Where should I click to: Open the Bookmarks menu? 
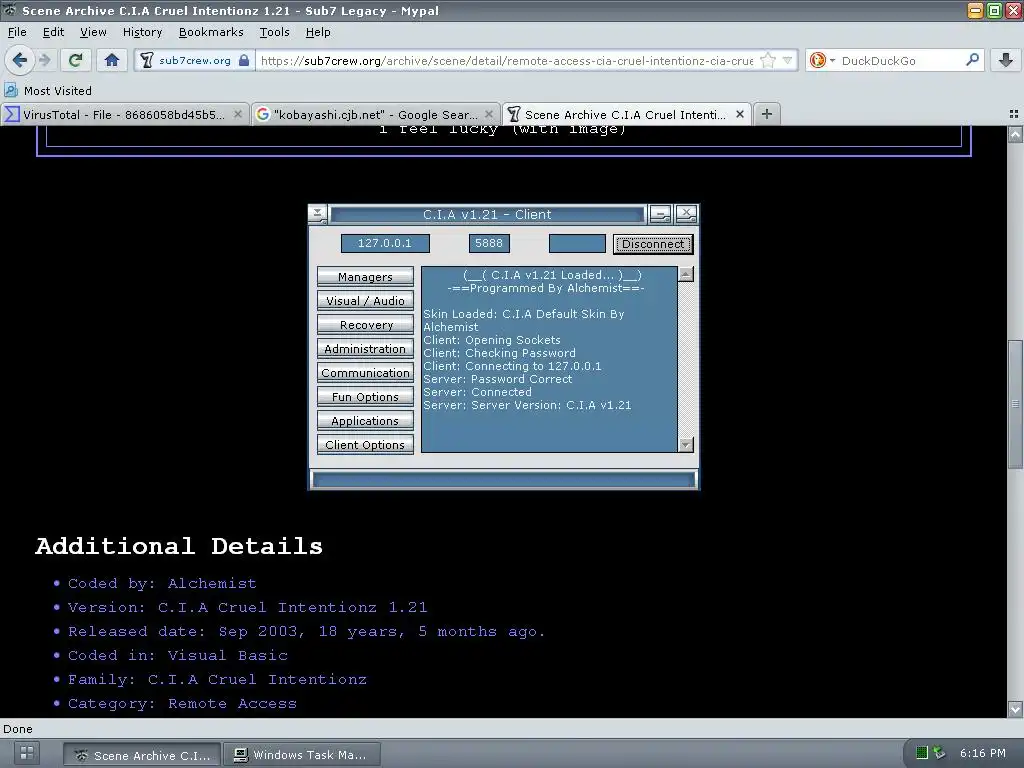[211, 32]
